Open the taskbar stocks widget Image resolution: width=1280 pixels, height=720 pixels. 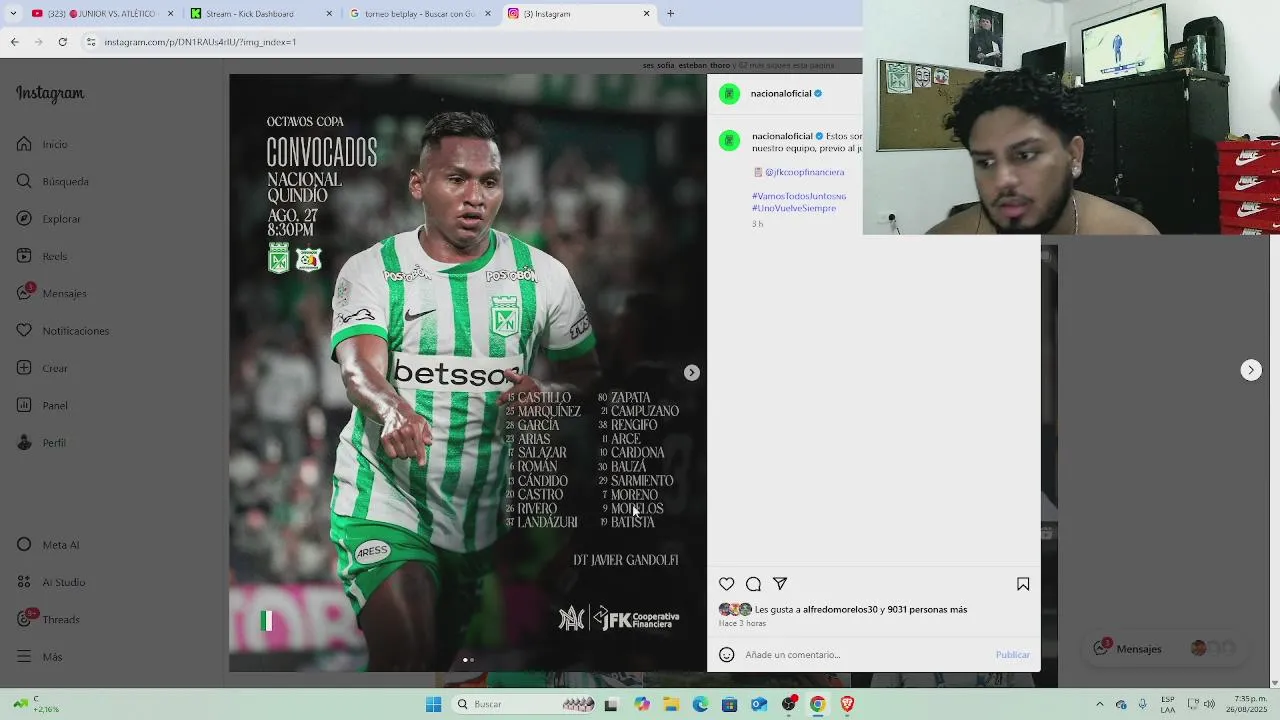click(35, 704)
